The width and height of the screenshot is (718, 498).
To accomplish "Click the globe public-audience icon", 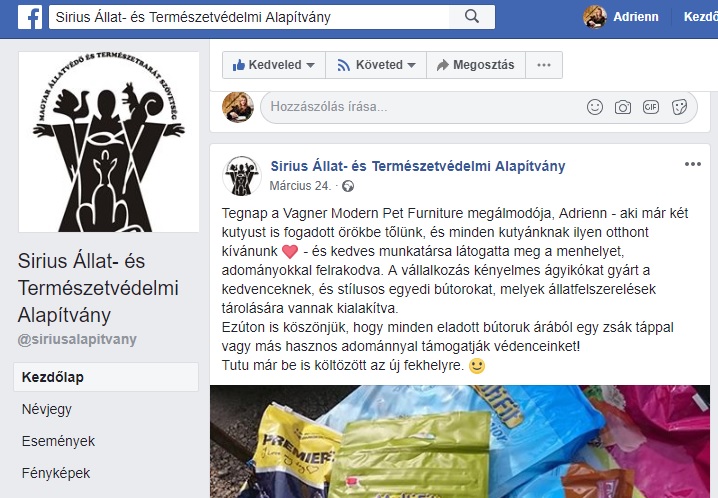I will [x=348, y=186].
